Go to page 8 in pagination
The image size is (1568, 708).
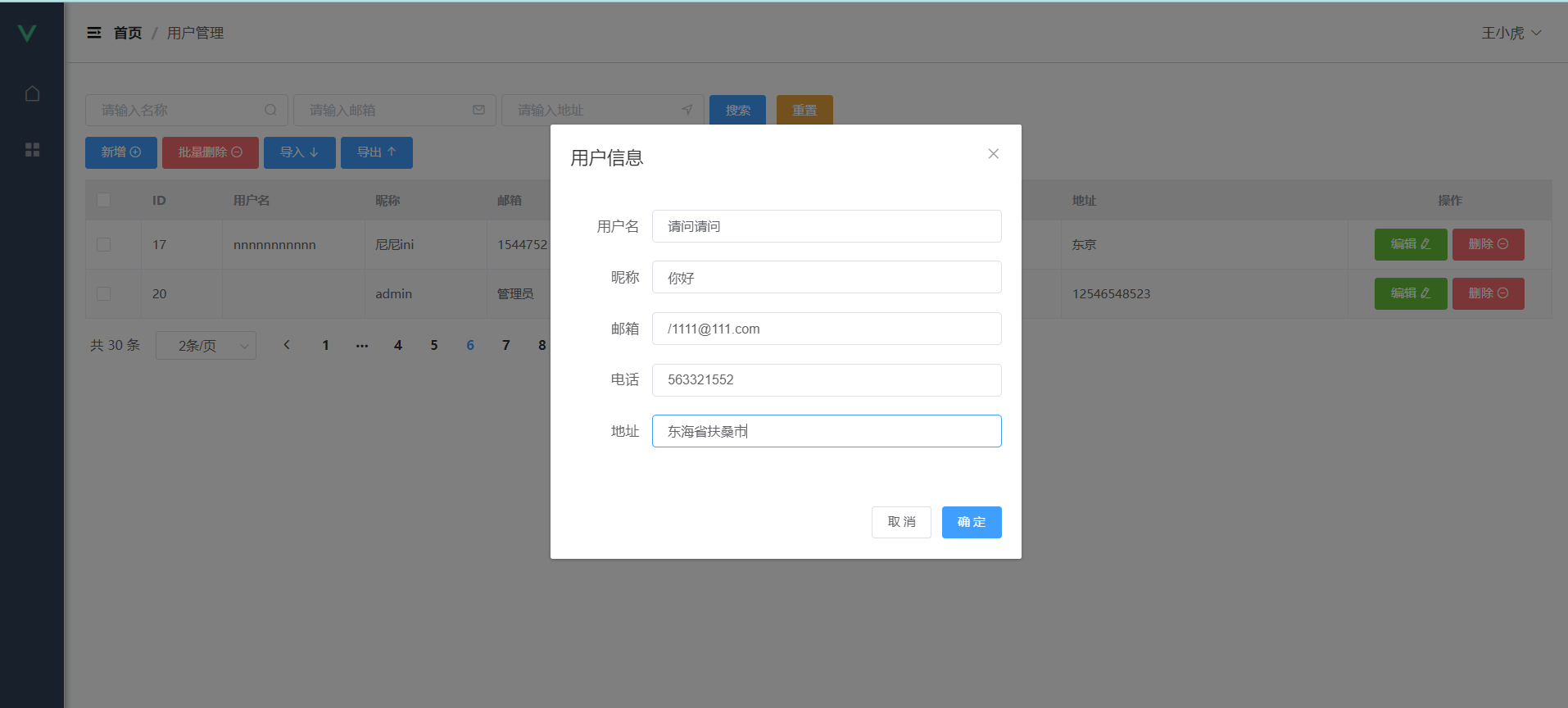click(x=542, y=345)
